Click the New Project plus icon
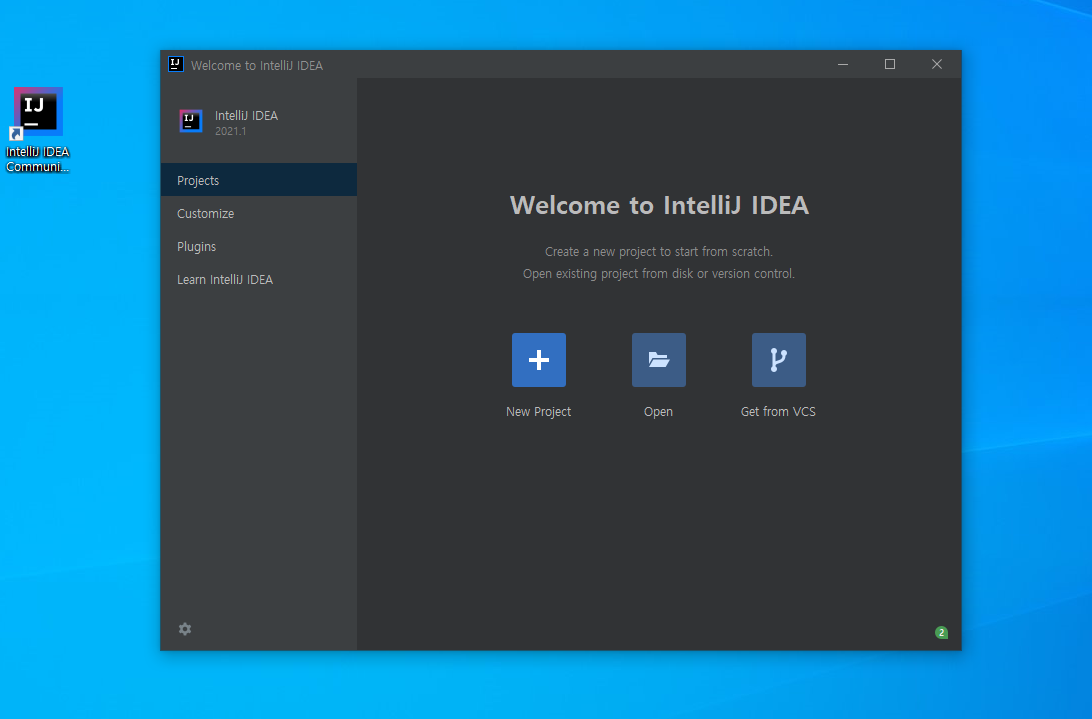The image size is (1092, 719). click(538, 360)
